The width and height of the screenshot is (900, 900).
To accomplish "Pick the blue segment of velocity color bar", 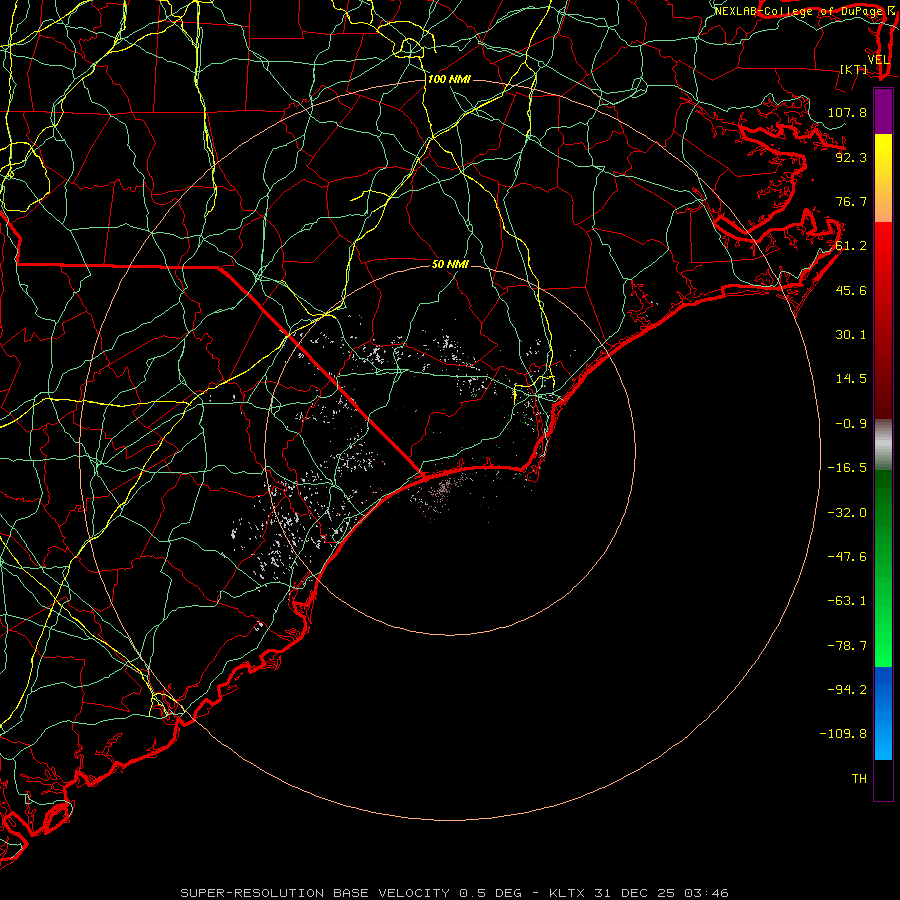I will pyautogui.click(x=883, y=713).
